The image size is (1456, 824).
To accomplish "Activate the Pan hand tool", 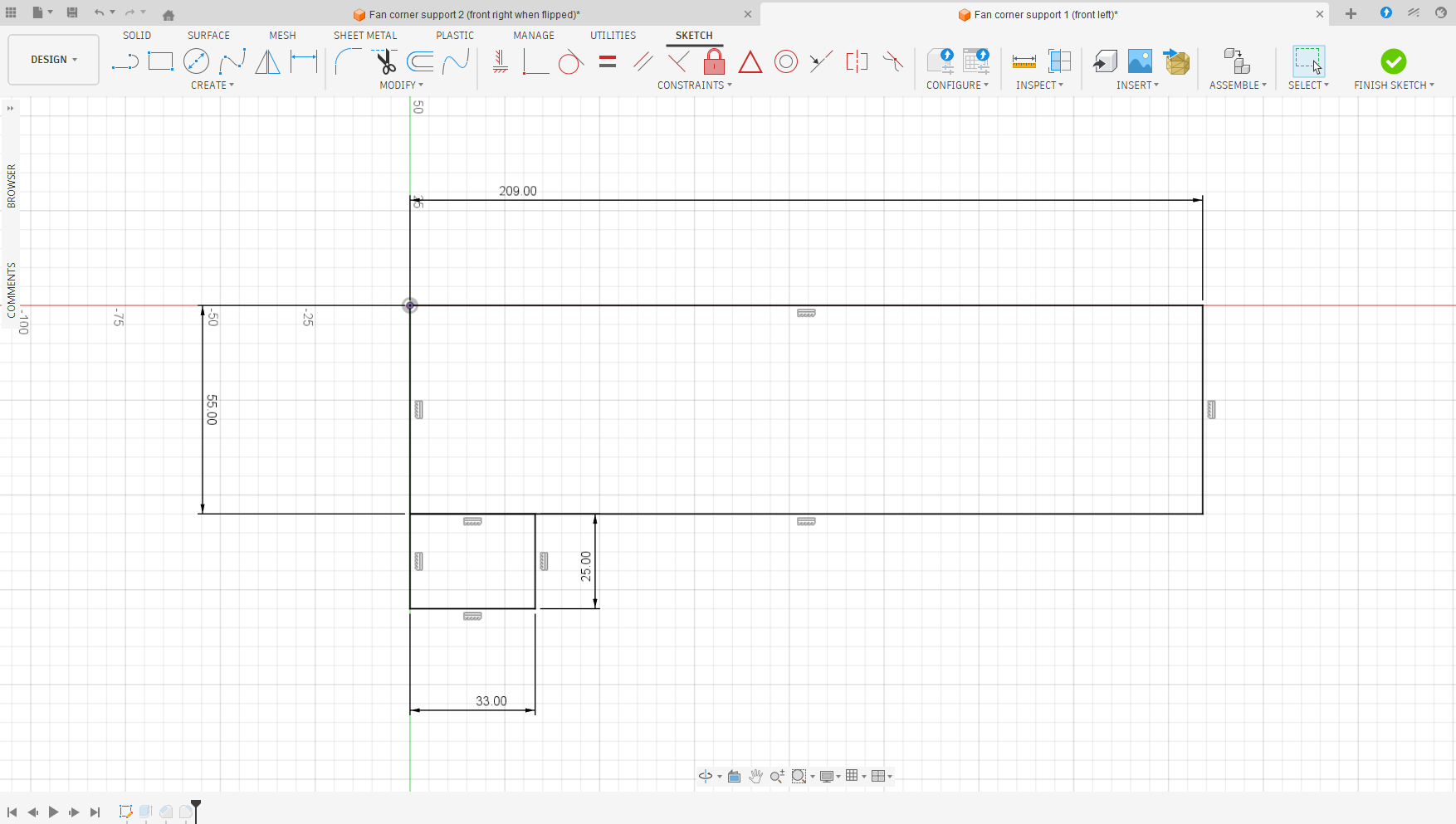I will [x=755, y=777].
